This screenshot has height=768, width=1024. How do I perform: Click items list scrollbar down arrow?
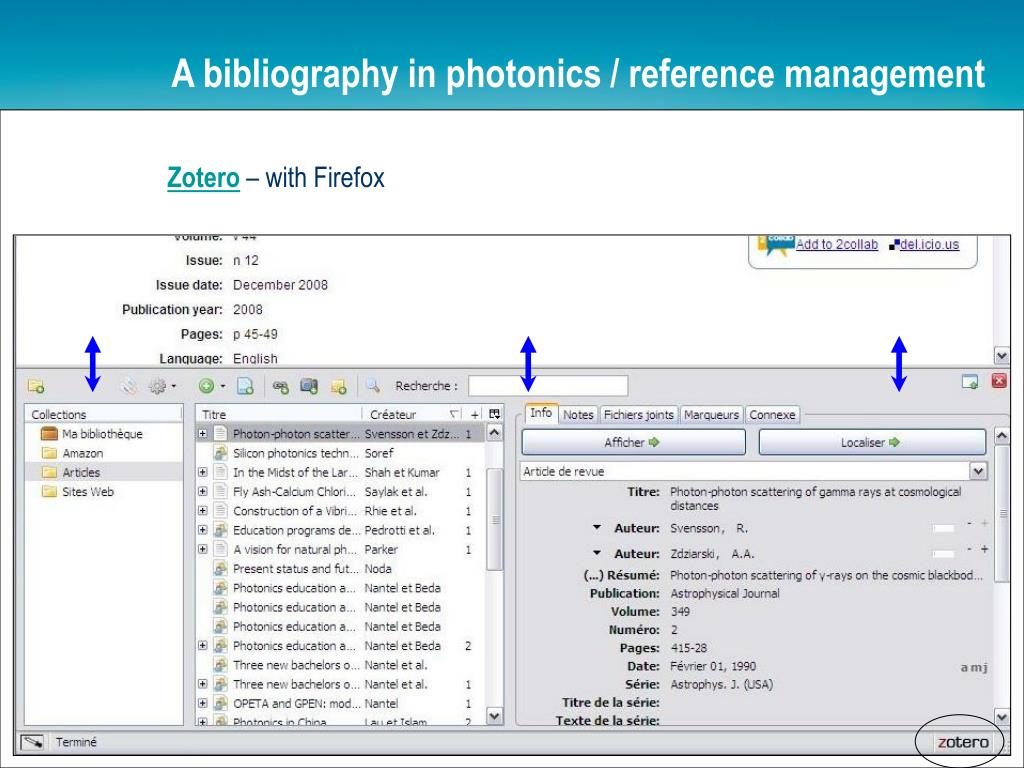click(494, 716)
